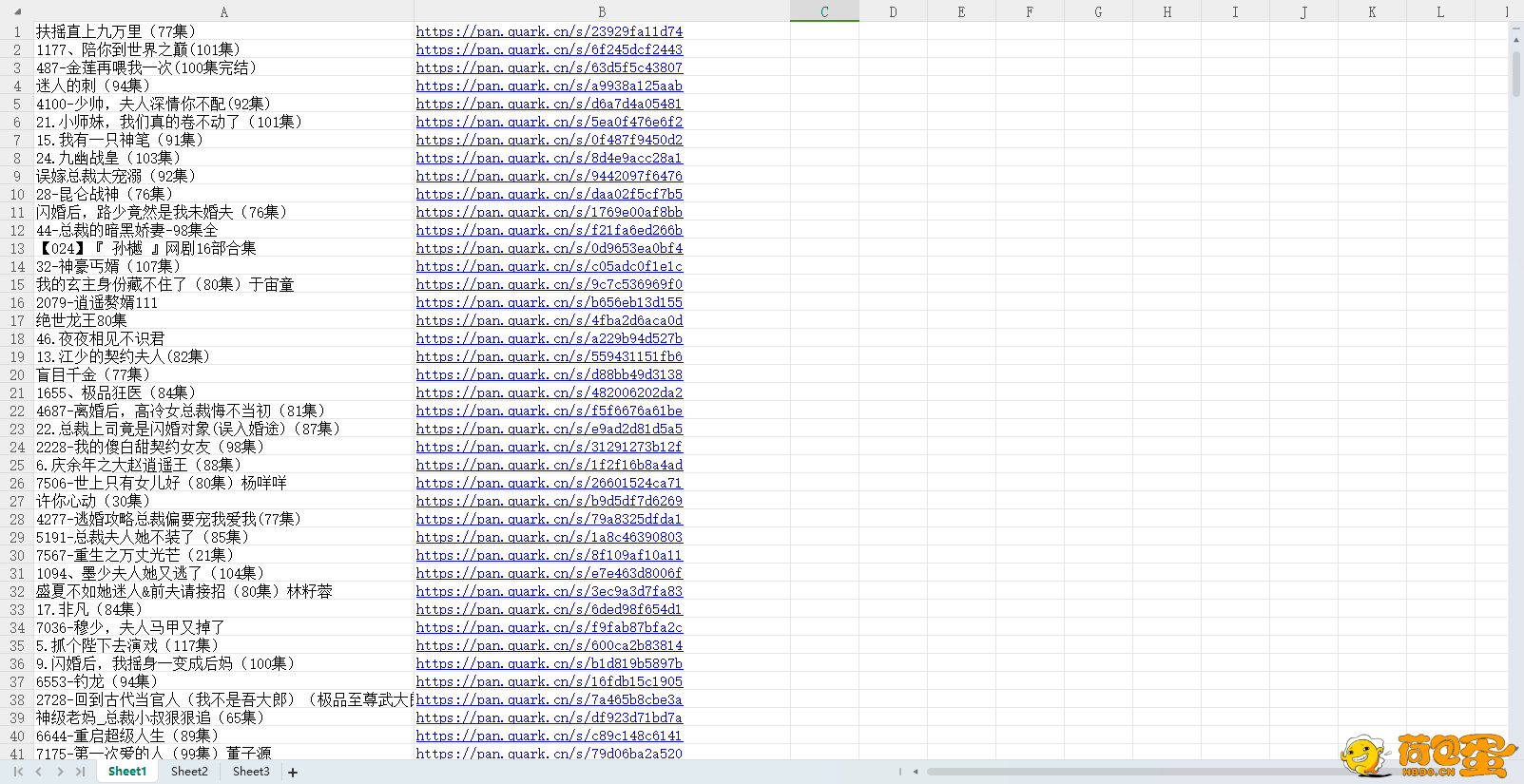
Task: Open link ending 6ded98f654d1
Action: [550, 609]
